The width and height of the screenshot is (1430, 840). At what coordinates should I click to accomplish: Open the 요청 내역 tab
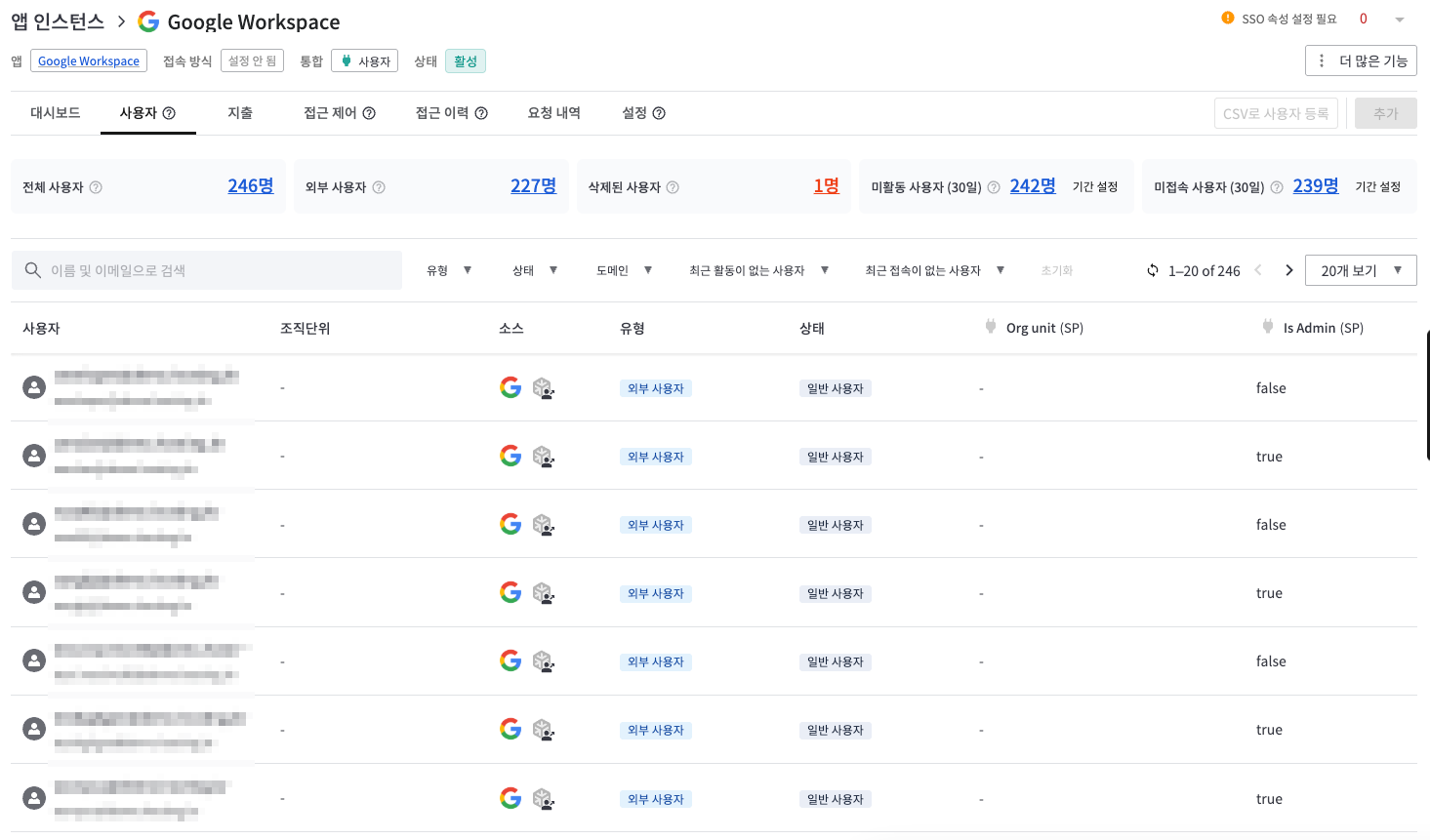[x=553, y=113]
